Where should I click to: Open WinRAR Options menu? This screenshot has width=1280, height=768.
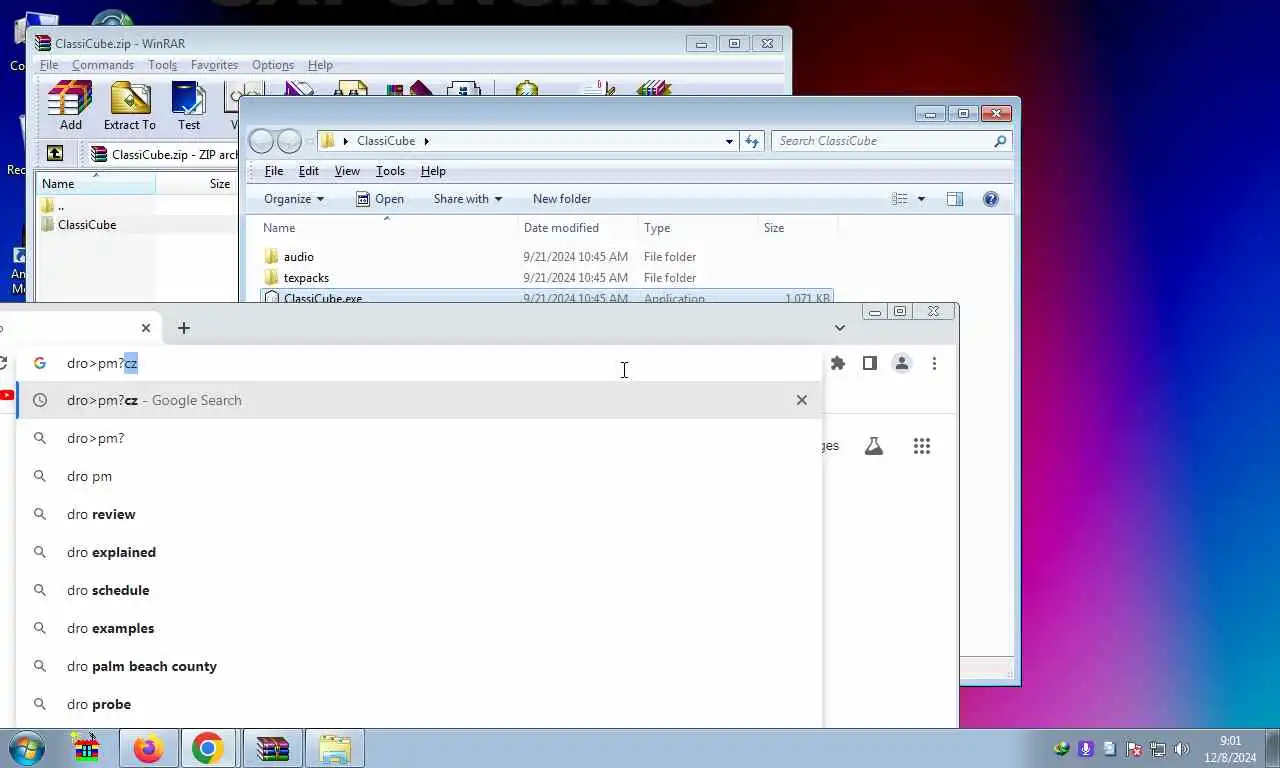tap(273, 65)
